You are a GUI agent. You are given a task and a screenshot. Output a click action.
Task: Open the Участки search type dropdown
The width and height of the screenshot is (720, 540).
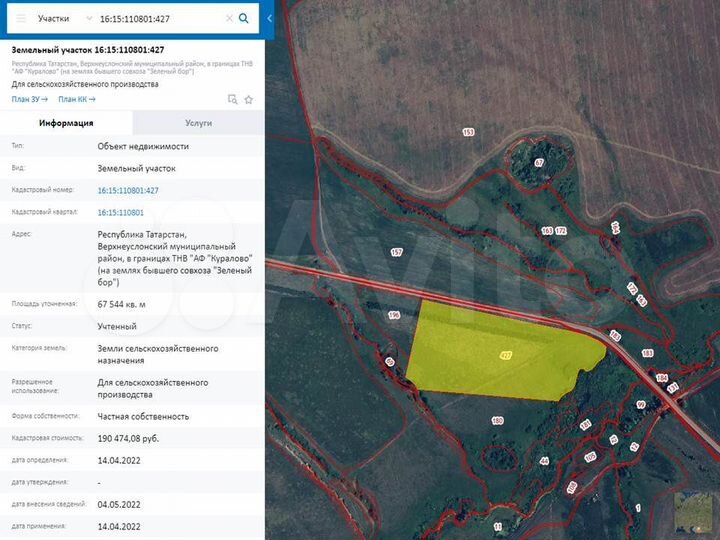pyautogui.click(x=64, y=18)
